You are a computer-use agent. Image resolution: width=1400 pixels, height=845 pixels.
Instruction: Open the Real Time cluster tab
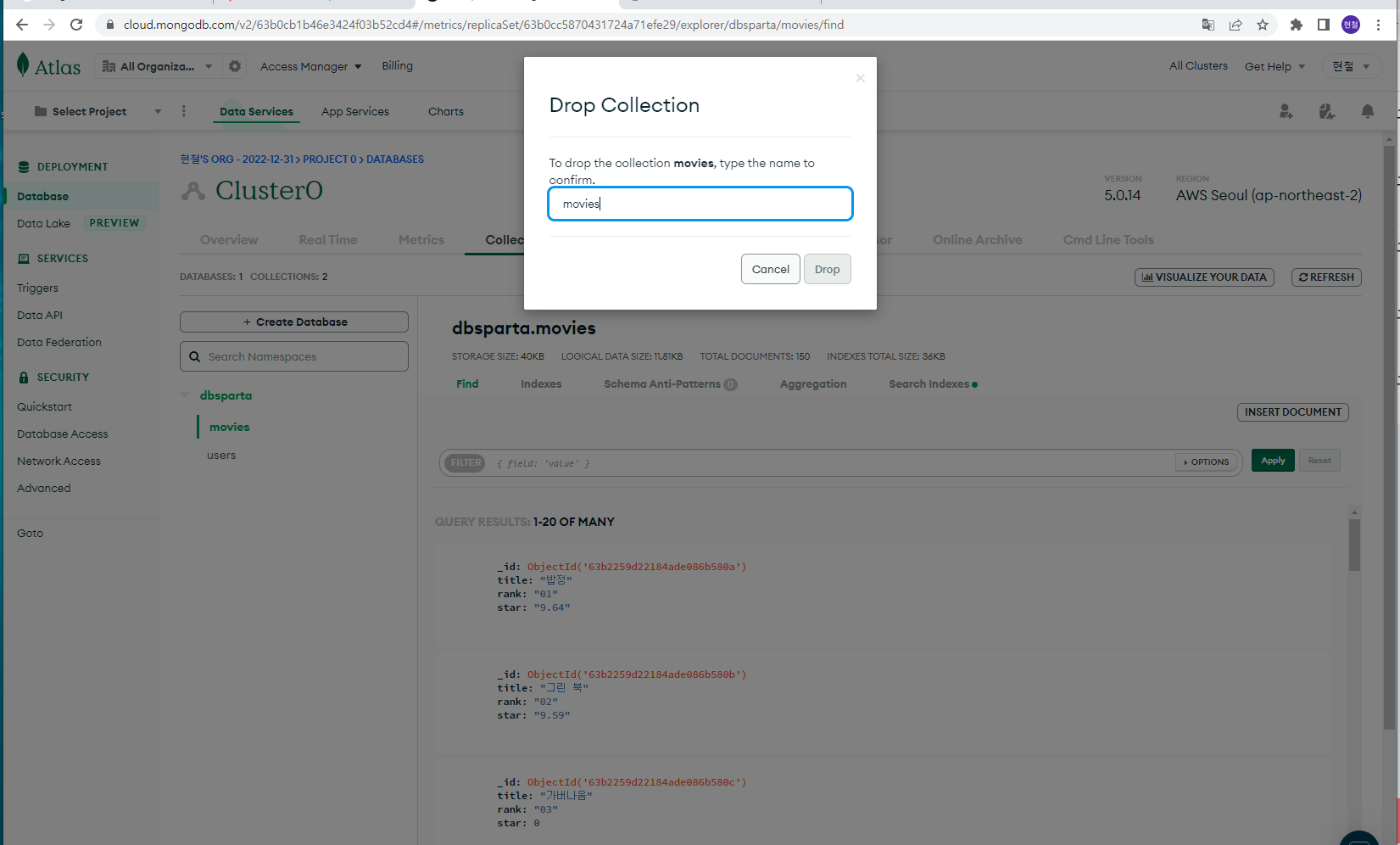tap(328, 240)
